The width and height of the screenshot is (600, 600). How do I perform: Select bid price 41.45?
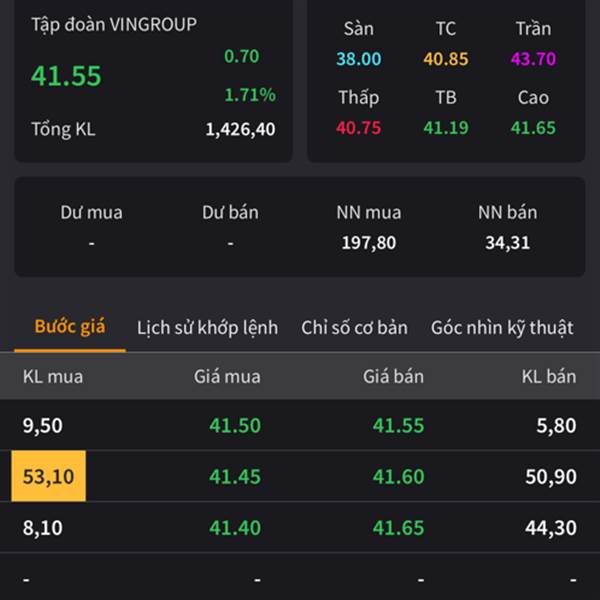235,477
